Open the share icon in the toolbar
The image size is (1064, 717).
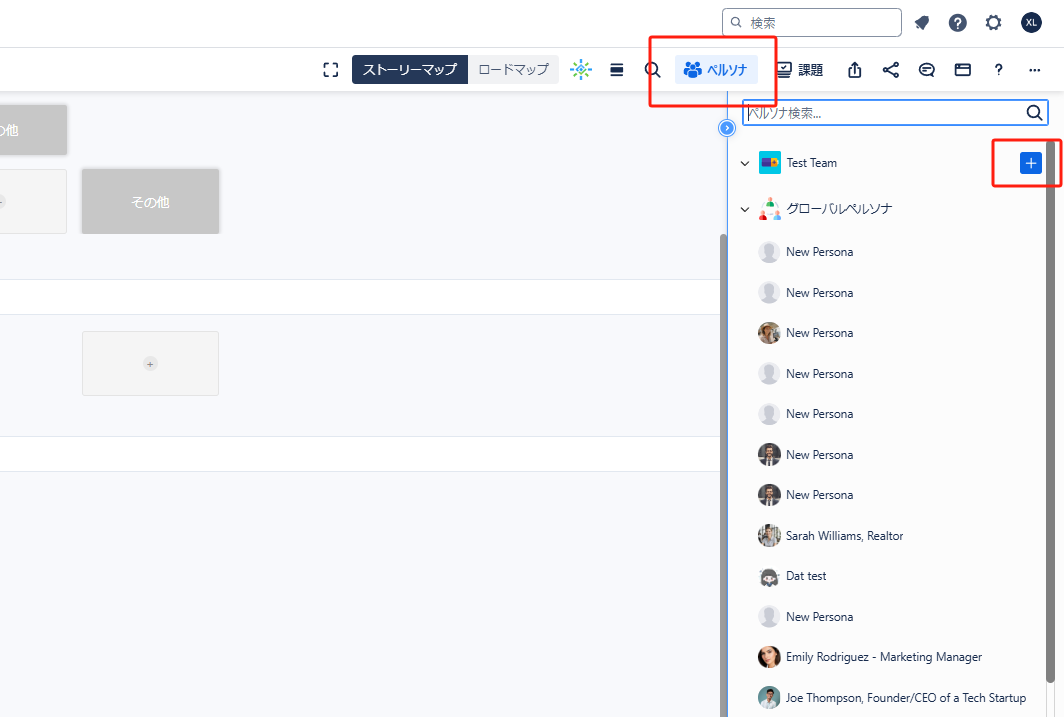(891, 70)
